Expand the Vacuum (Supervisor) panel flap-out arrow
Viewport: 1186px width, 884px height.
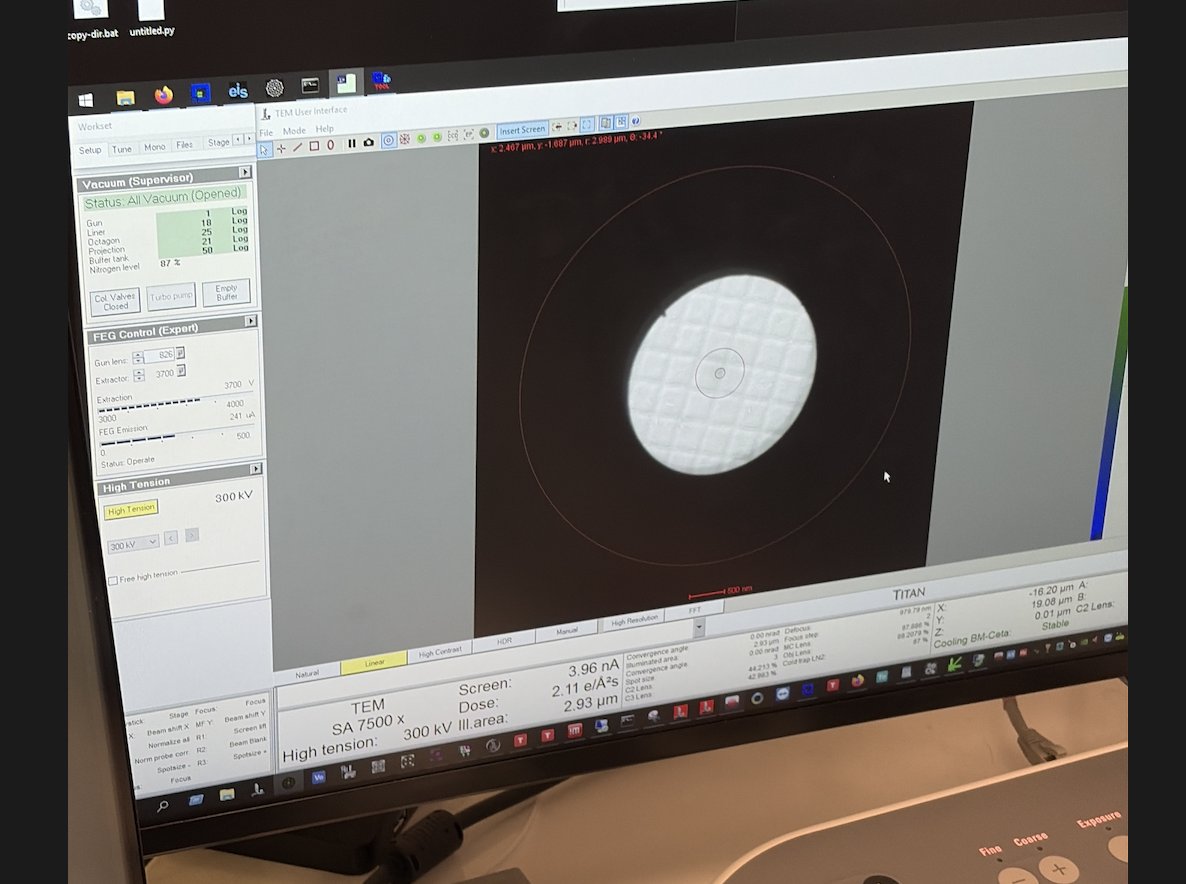pyautogui.click(x=245, y=172)
